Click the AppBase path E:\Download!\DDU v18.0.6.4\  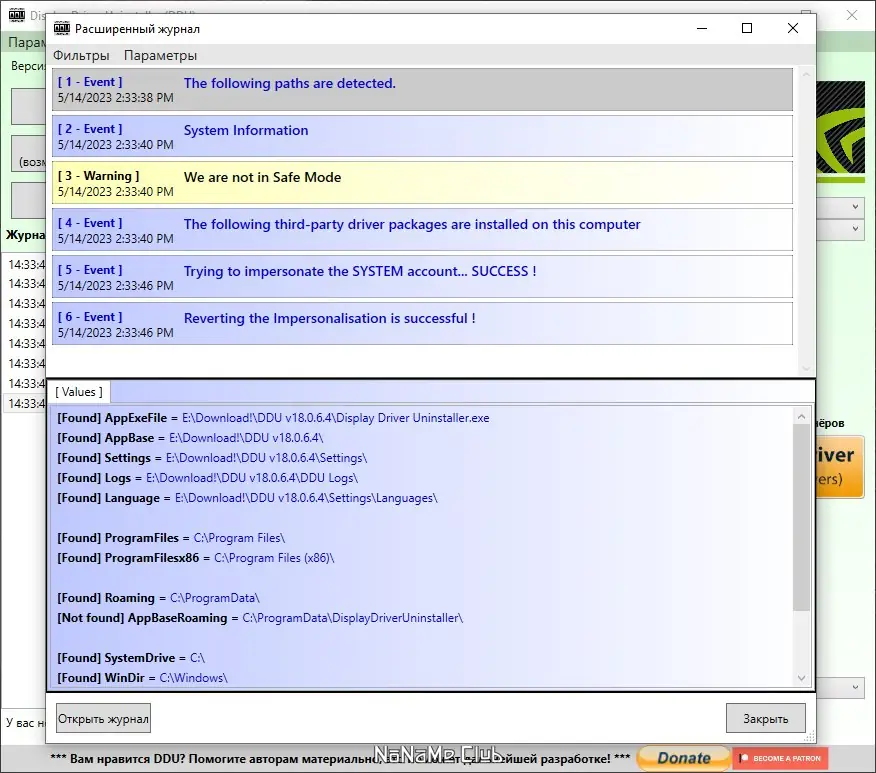point(246,438)
